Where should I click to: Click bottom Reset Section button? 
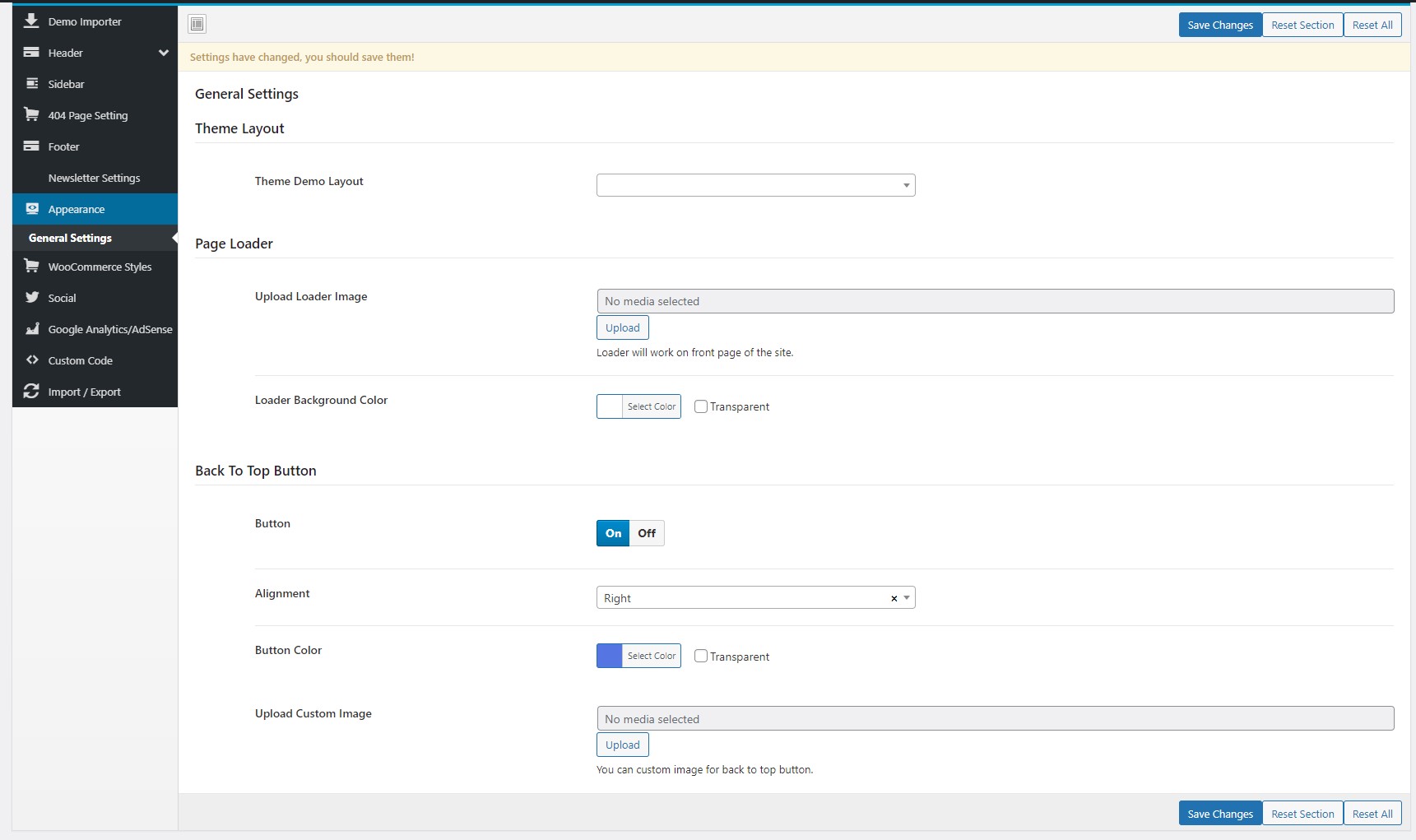click(x=1302, y=814)
